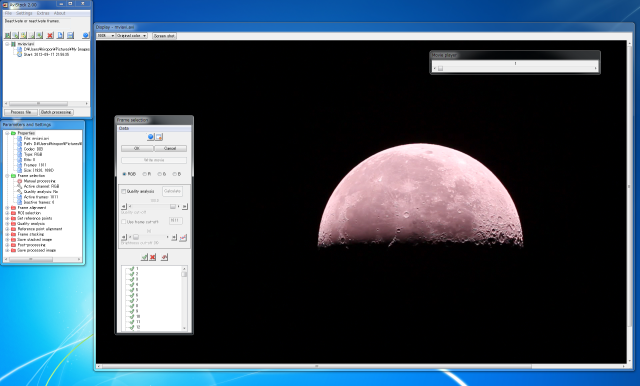Select the G channel radio button
640x386 pixels.
click(160, 174)
